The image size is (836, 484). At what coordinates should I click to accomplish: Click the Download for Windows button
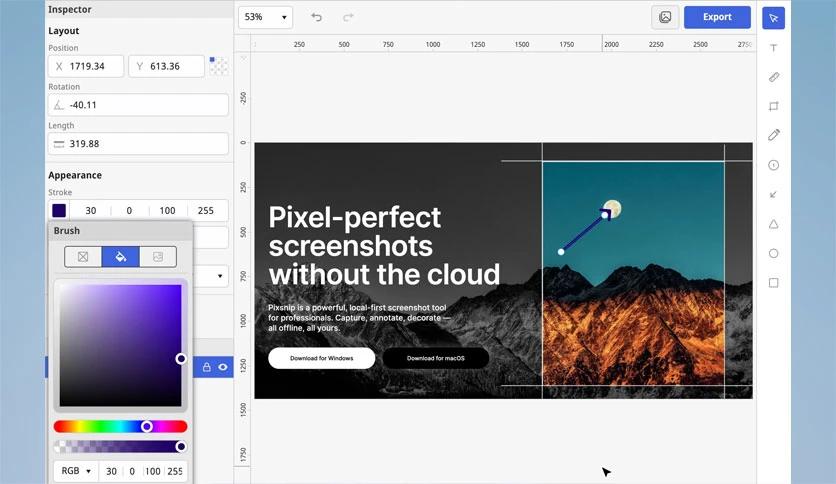321,358
